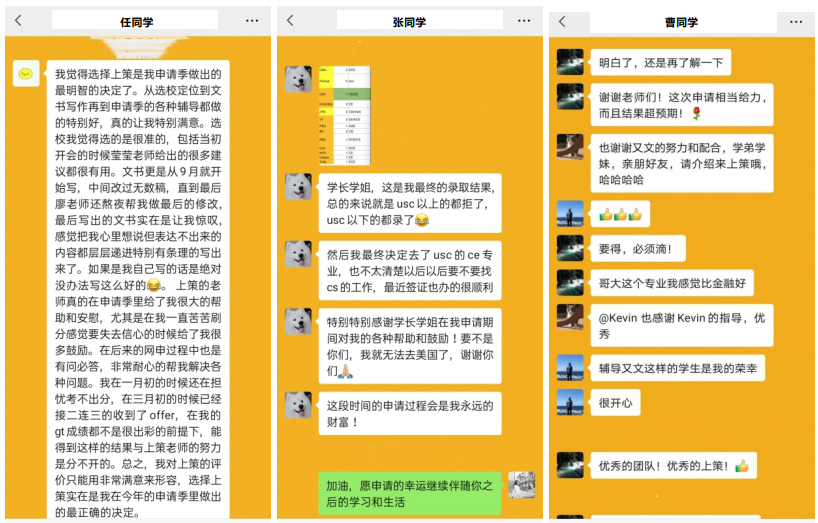Tap the 这段时间的申请过程 message bubble
This screenshot has width=818, height=523.
point(410,413)
